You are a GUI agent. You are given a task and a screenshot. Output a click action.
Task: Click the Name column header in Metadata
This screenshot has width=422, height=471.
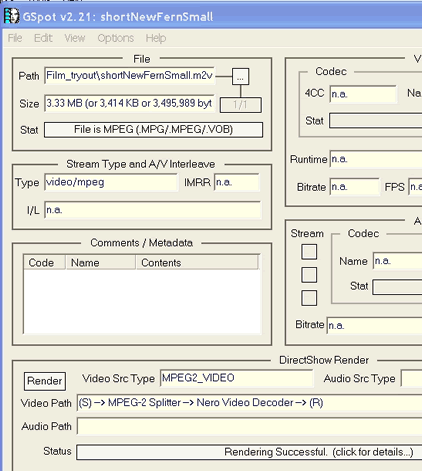(x=101, y=262)
